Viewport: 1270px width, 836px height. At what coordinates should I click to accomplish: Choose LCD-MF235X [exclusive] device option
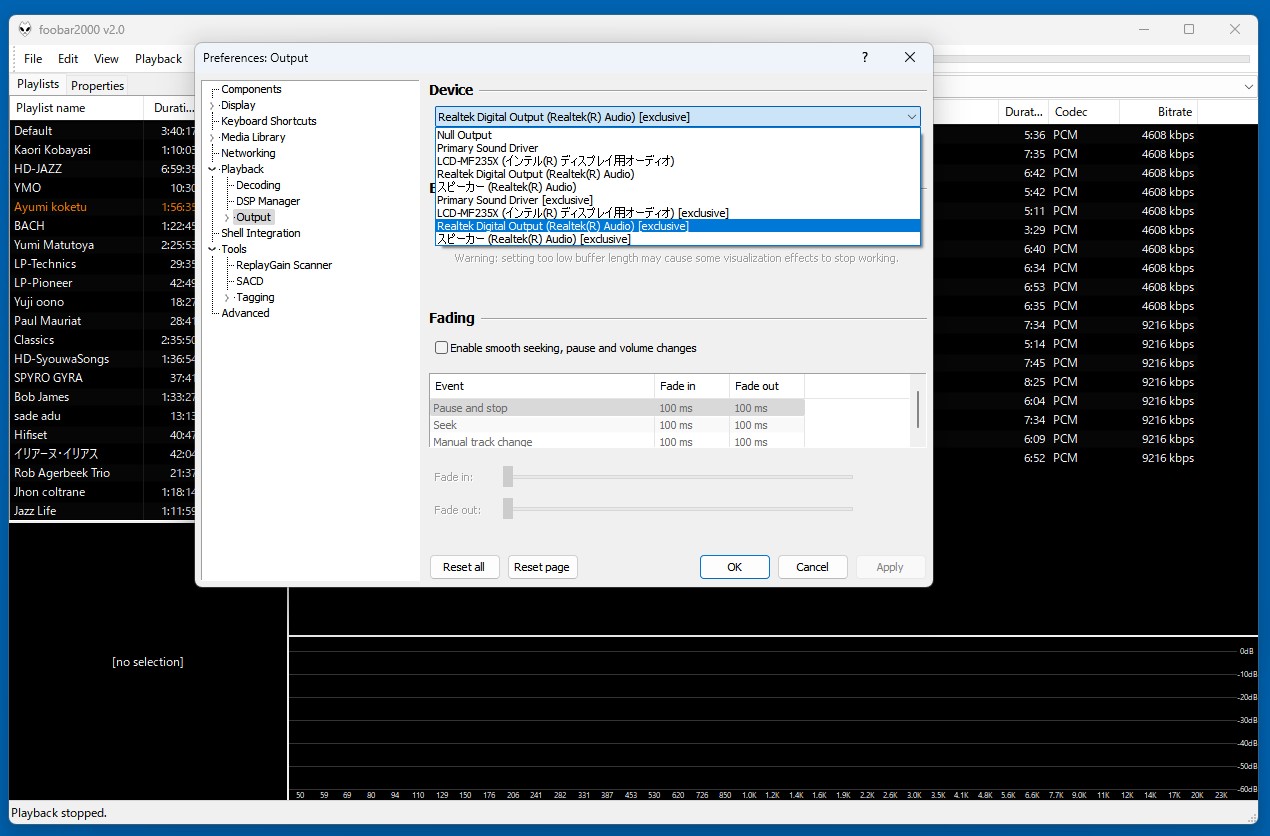678,213
